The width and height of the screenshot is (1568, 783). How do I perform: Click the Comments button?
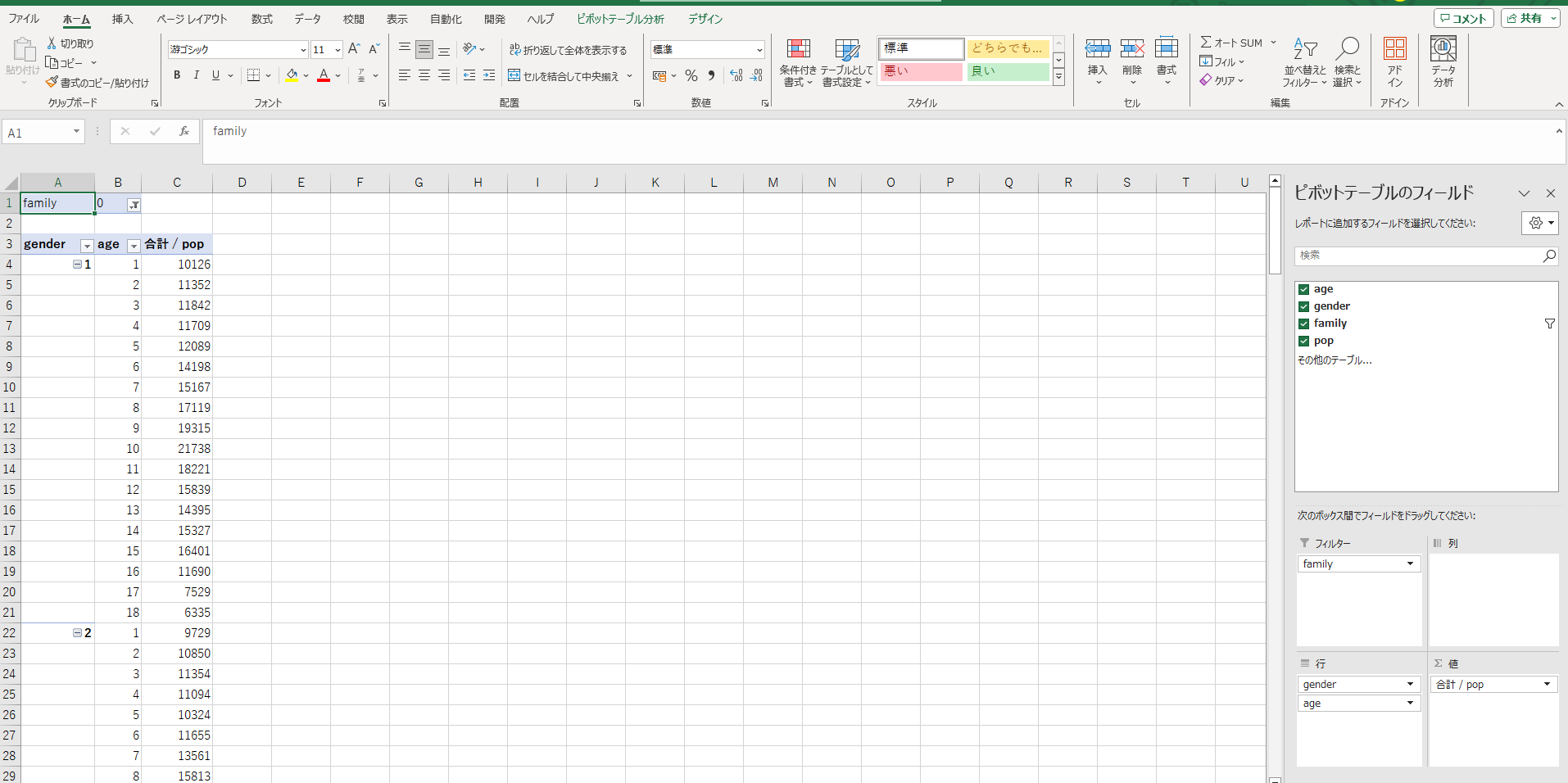(1463, 18)
